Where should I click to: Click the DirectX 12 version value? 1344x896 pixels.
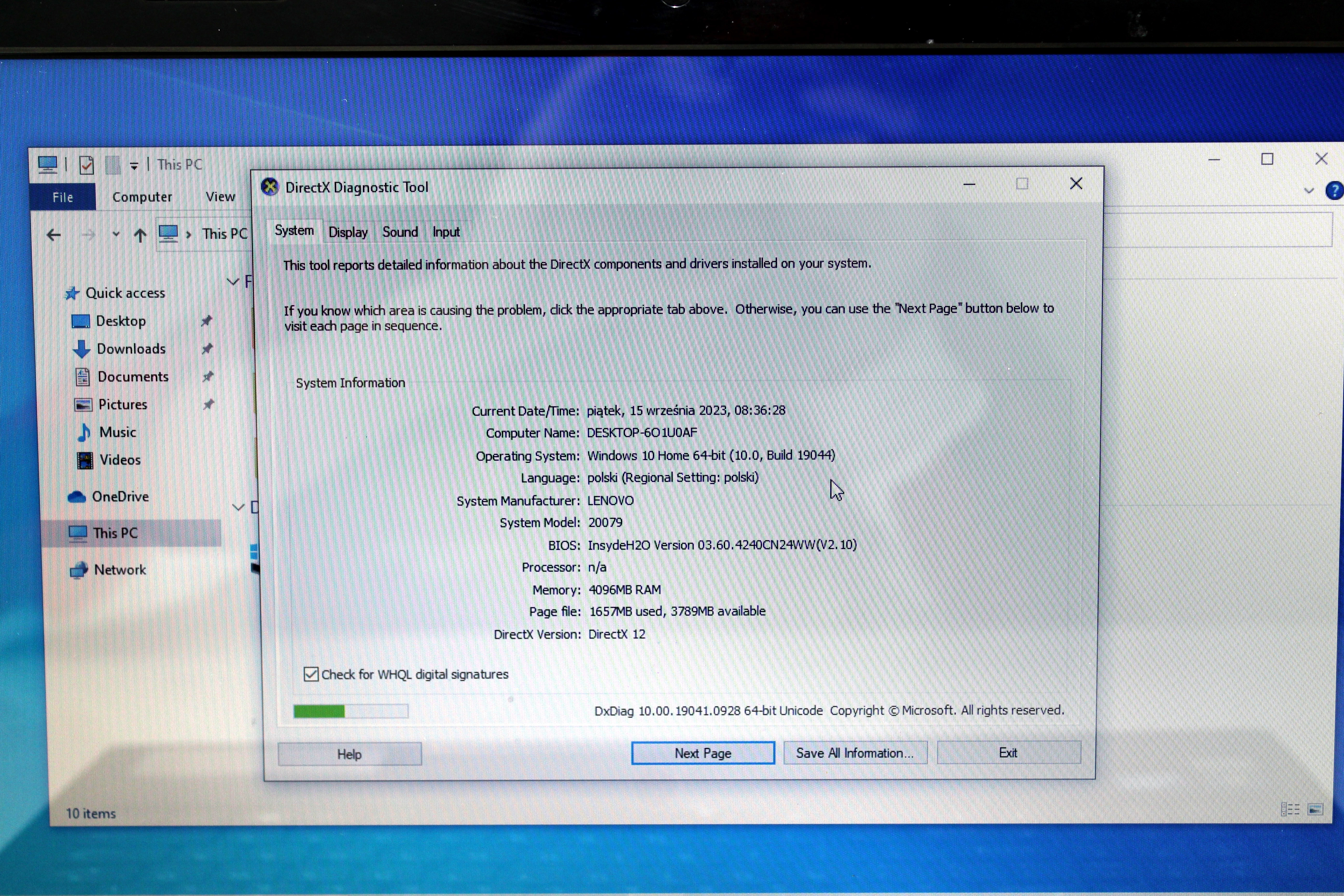pos(617,634)
